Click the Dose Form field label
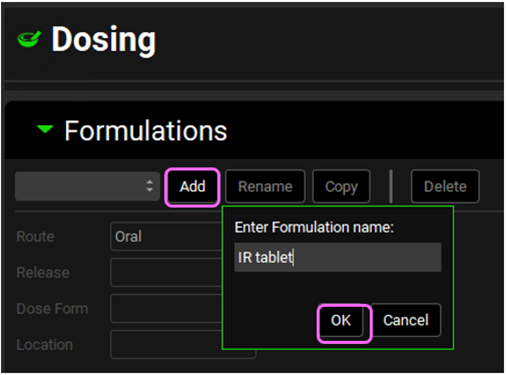The image size is (507, 375). click(x=52, y=309)
